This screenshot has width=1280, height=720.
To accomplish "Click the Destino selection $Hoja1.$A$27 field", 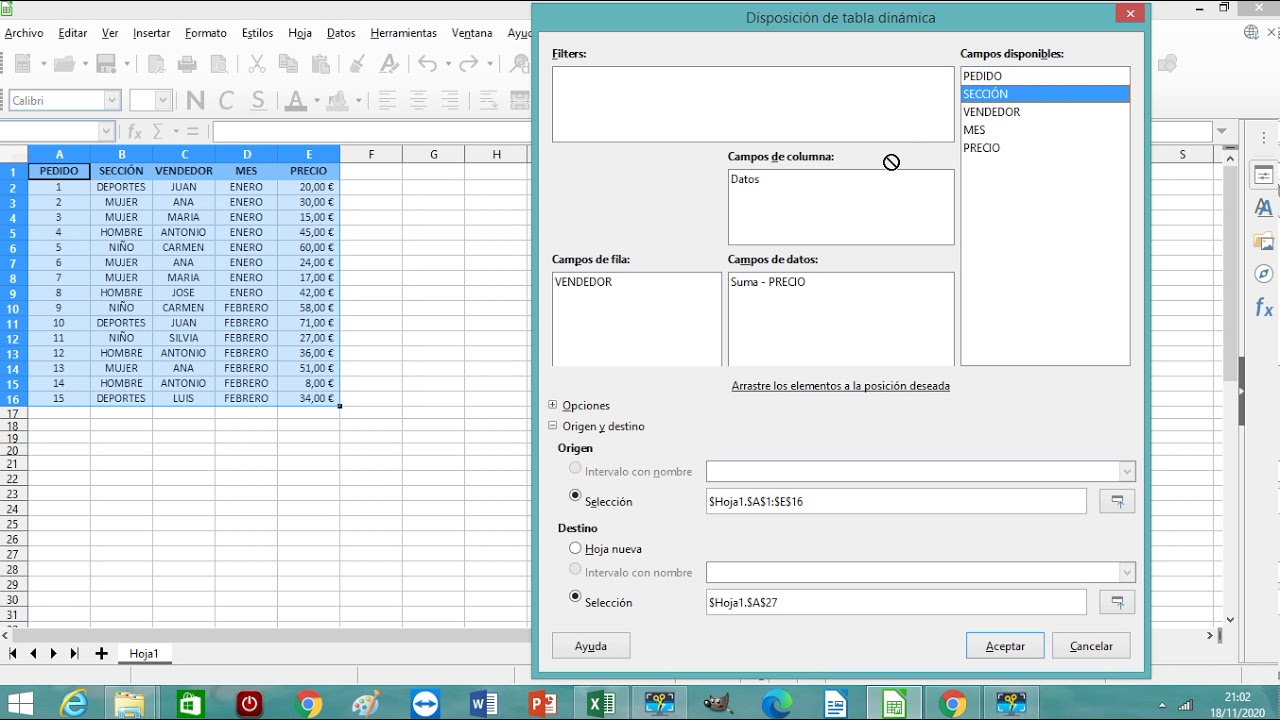I will tap(896, 602).
